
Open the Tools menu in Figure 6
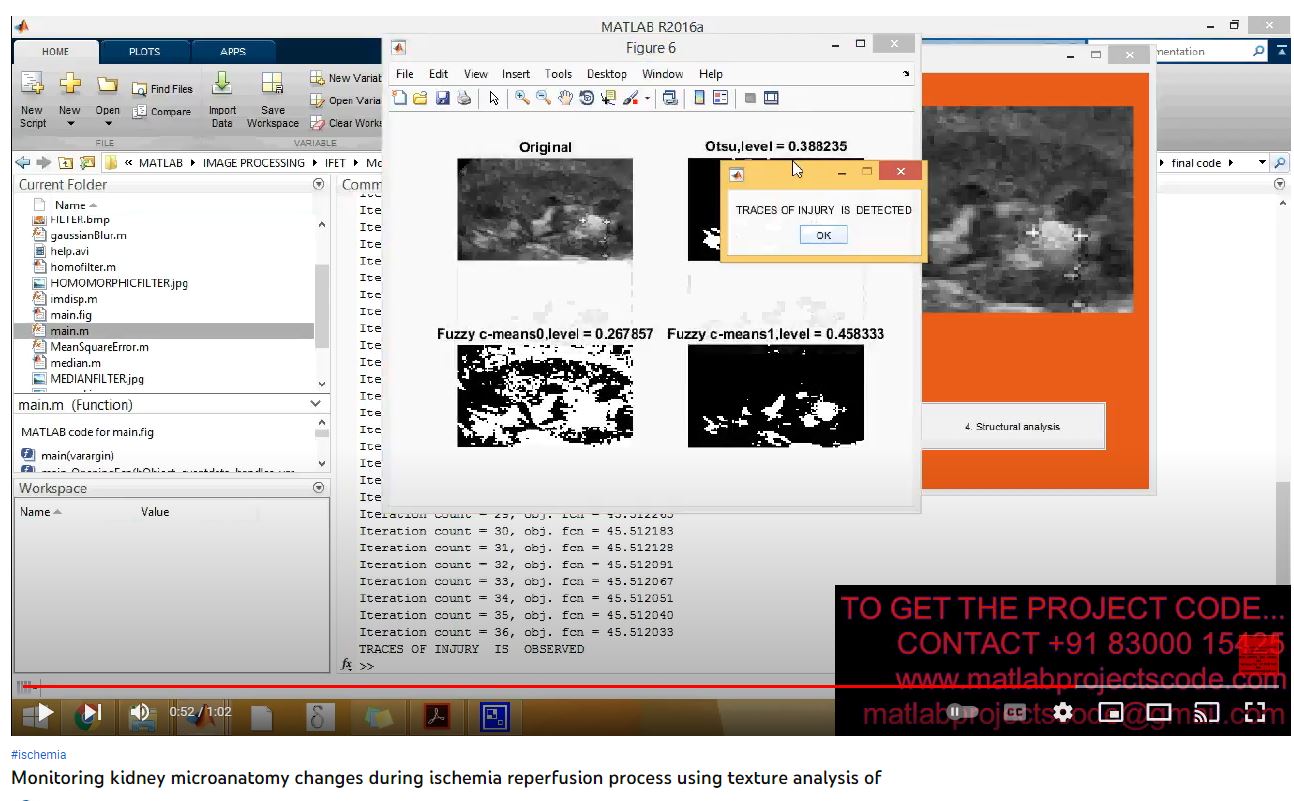click(x=558, y=74)
